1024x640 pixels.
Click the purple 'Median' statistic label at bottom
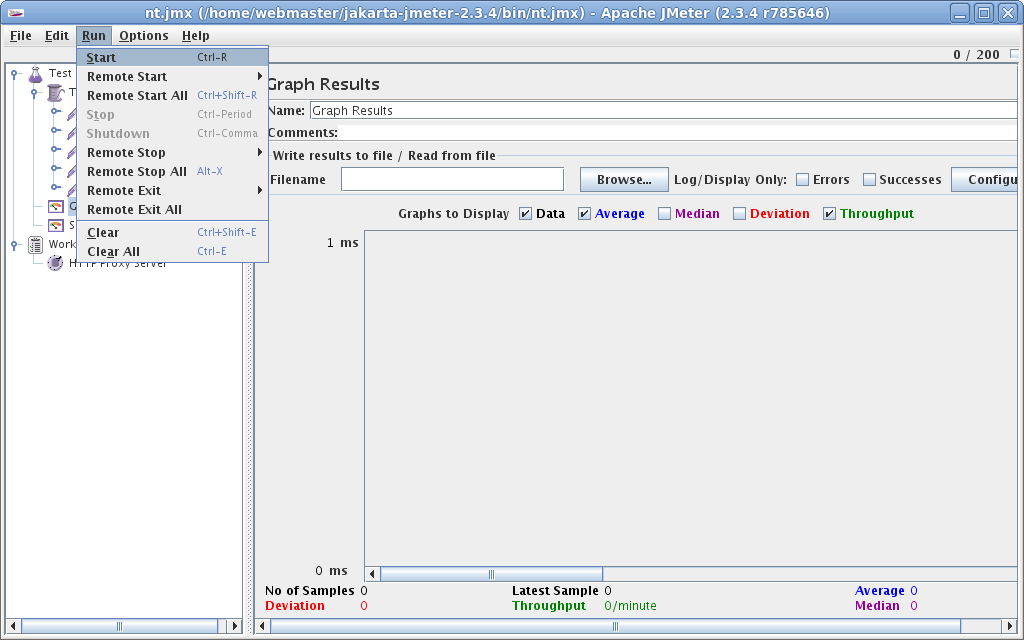point(877,605)
